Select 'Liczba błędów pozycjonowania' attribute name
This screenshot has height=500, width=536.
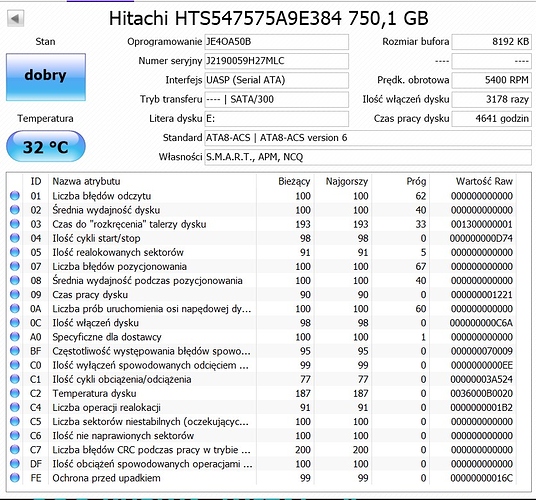pos(119,266)
